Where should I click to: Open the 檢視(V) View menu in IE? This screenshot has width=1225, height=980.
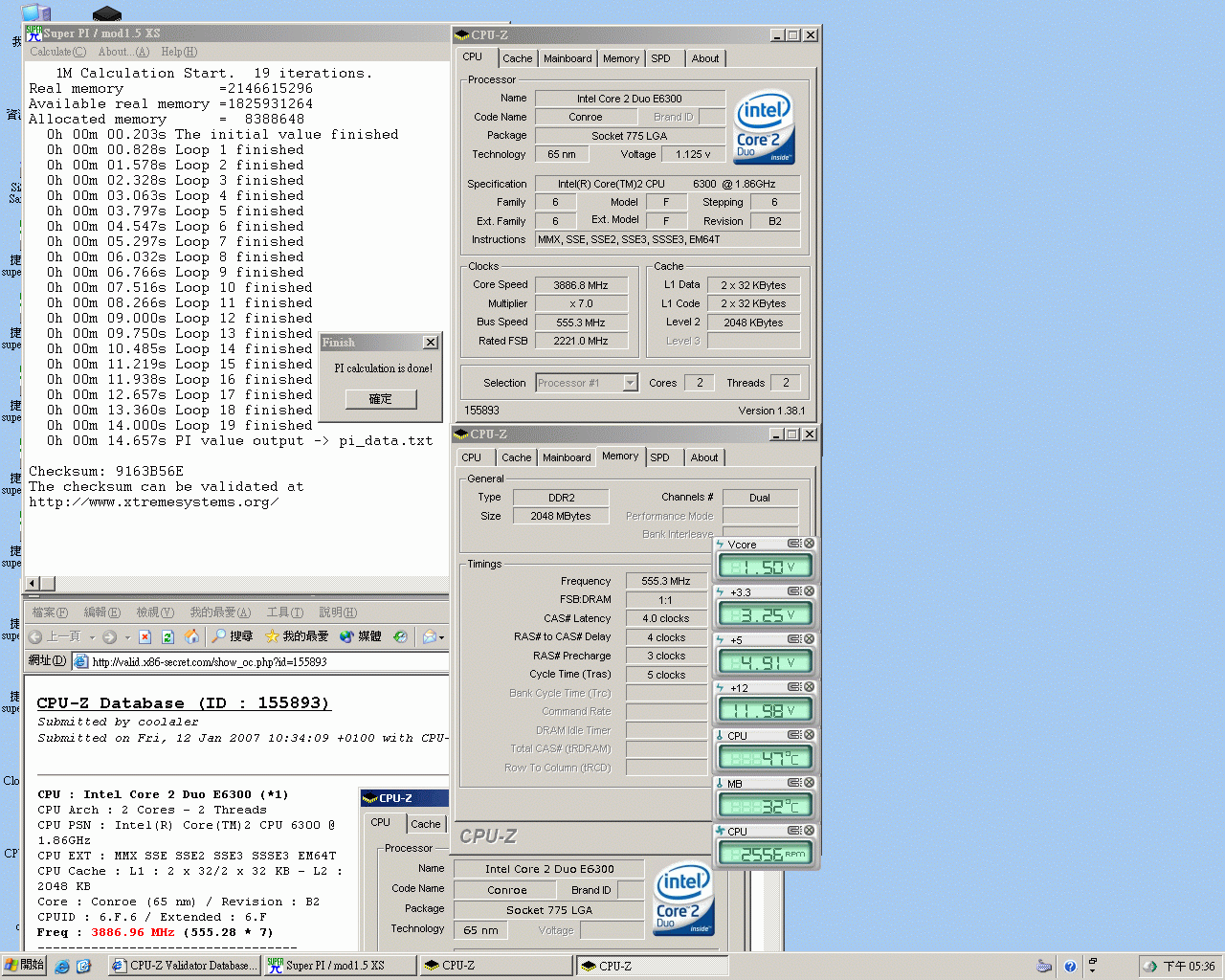point(155,612)
